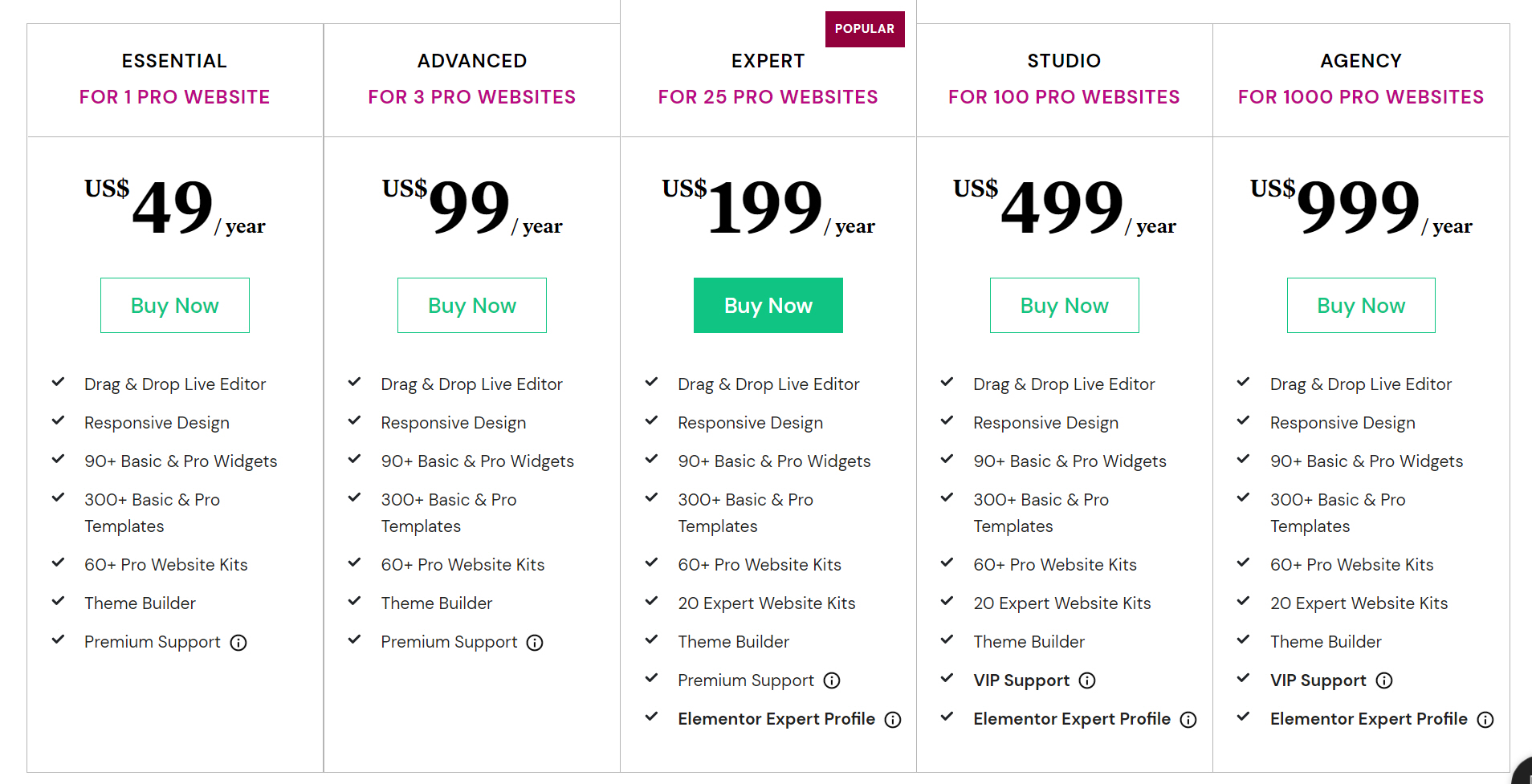Click the Elementor Expert Profile info icon under Studio
Screen dimensions: 1532x784
[x=1188, y=719]
